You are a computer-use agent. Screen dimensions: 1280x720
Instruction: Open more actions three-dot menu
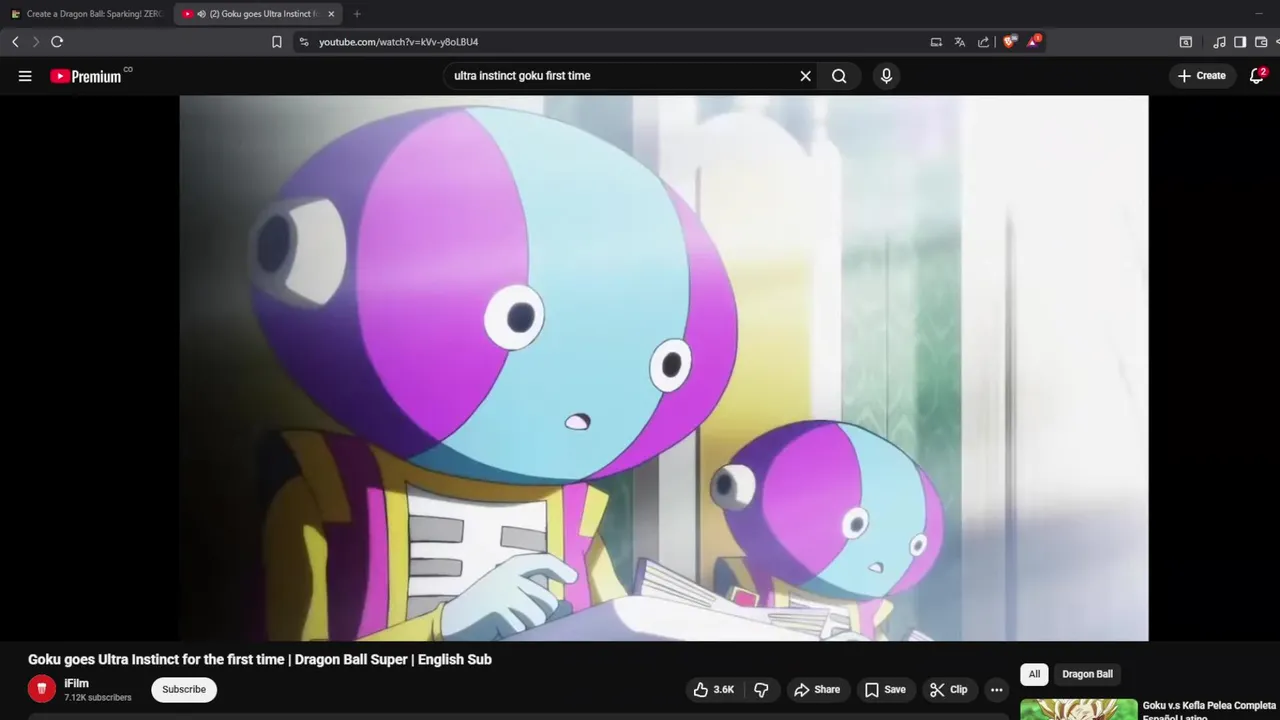coord(996,690)
